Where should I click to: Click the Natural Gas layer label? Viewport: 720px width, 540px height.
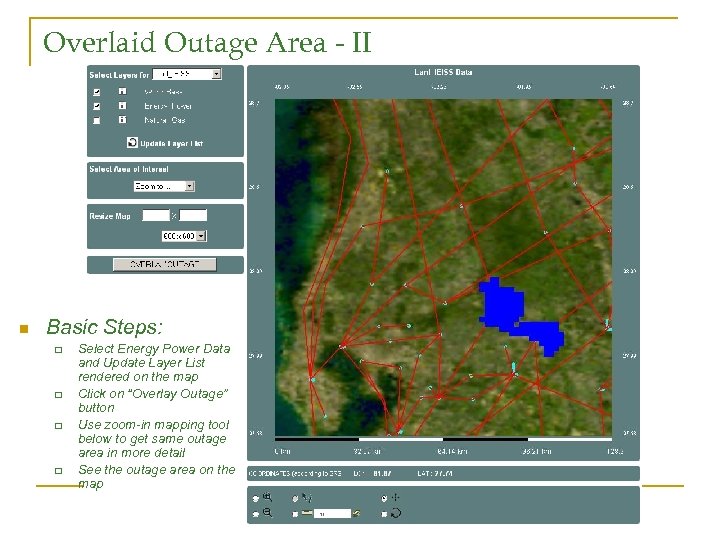click(164, 120)
